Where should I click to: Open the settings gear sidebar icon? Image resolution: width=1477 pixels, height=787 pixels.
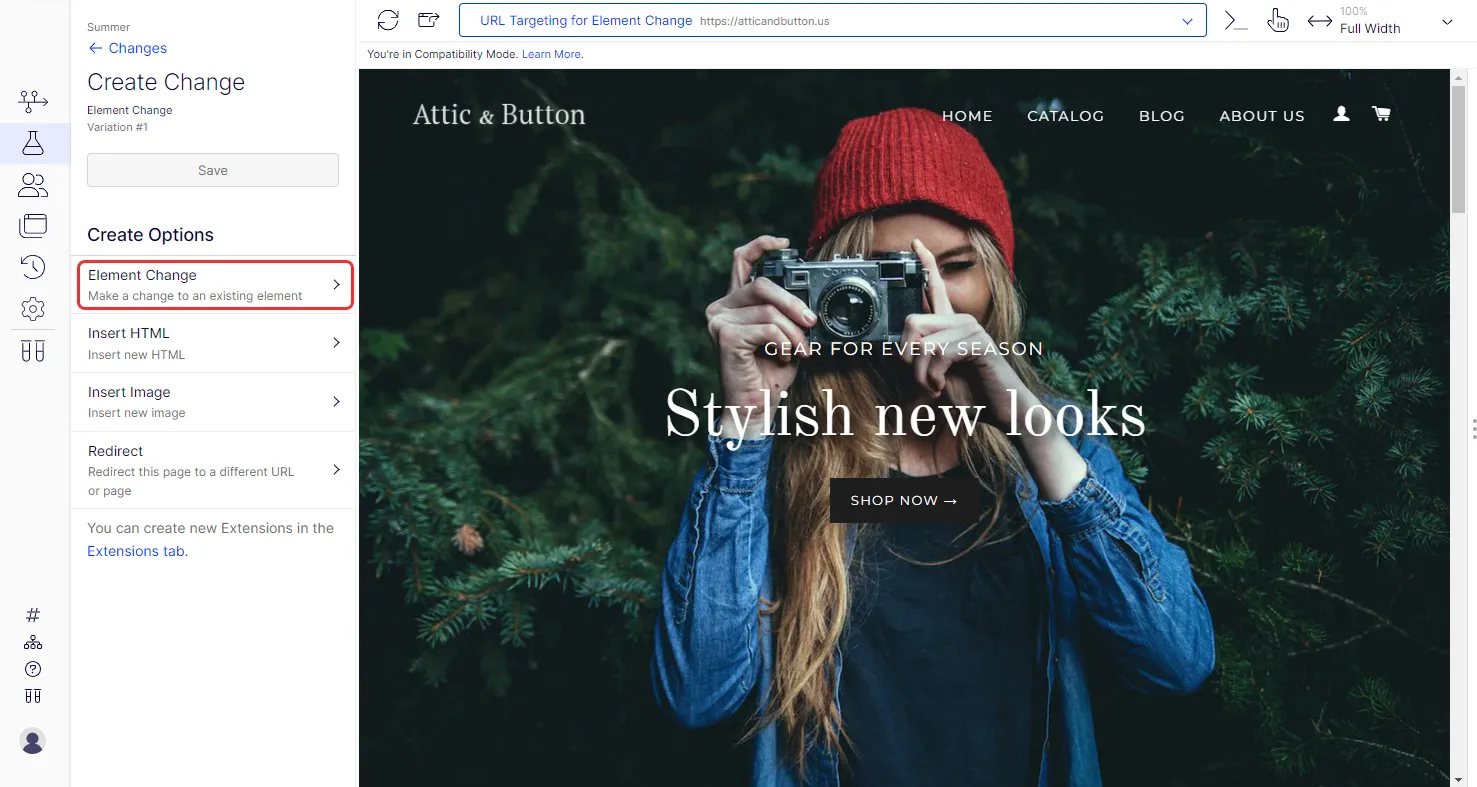point(33,309)
